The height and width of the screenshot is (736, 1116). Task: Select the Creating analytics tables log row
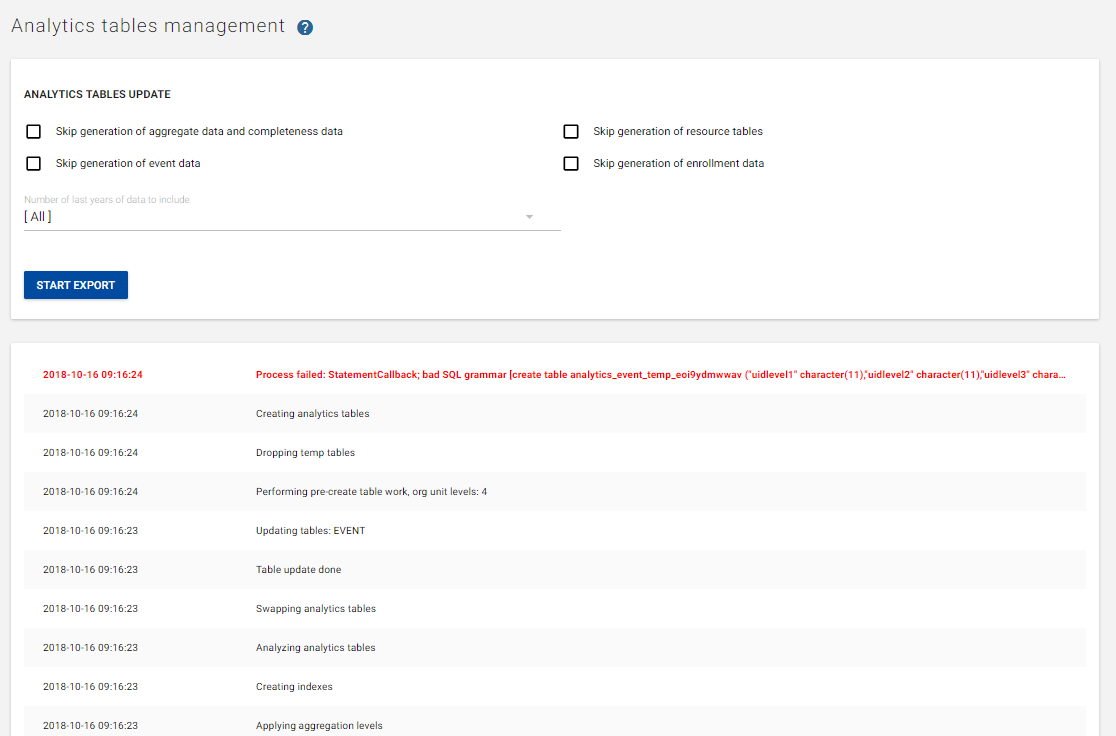[312, 414]
